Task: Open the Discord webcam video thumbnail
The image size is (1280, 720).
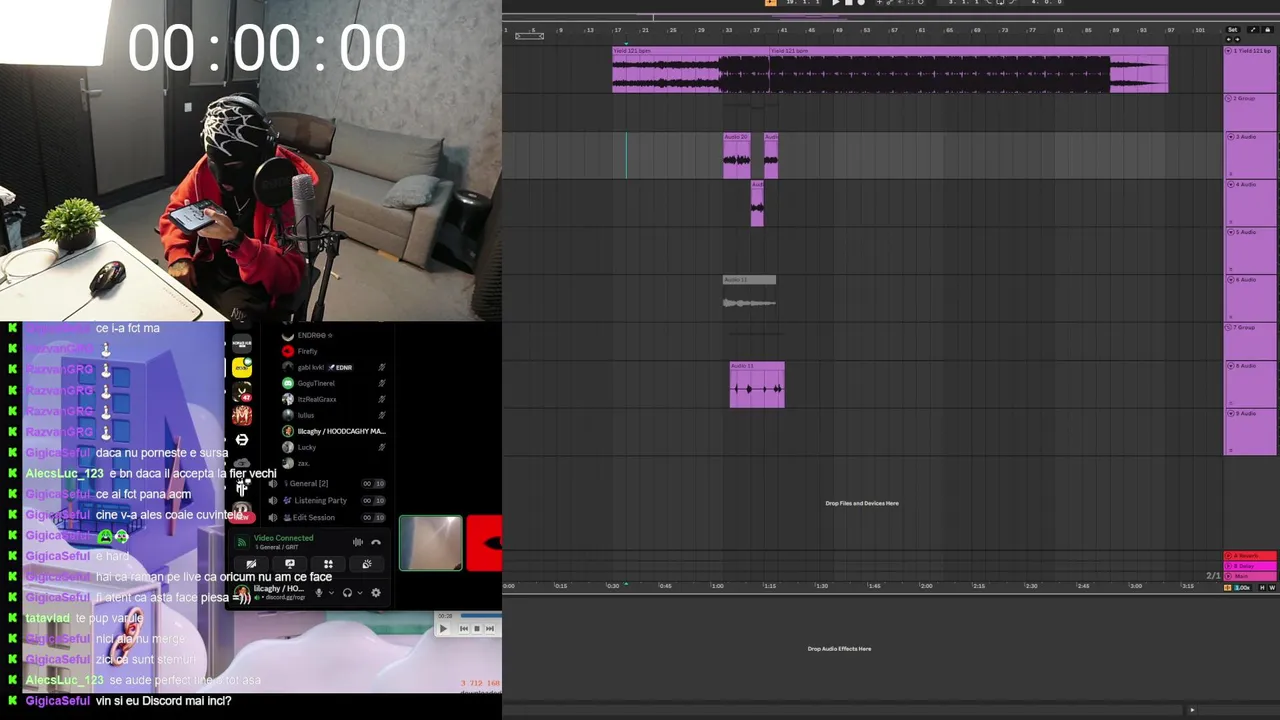Action: click(431, 543)
